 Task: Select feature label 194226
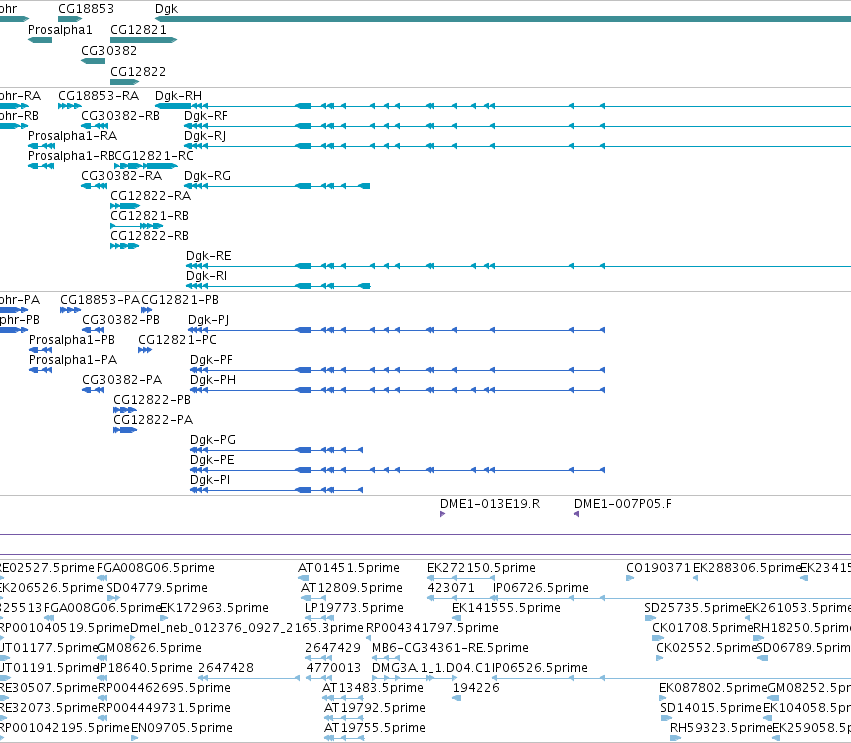point(476,688)
